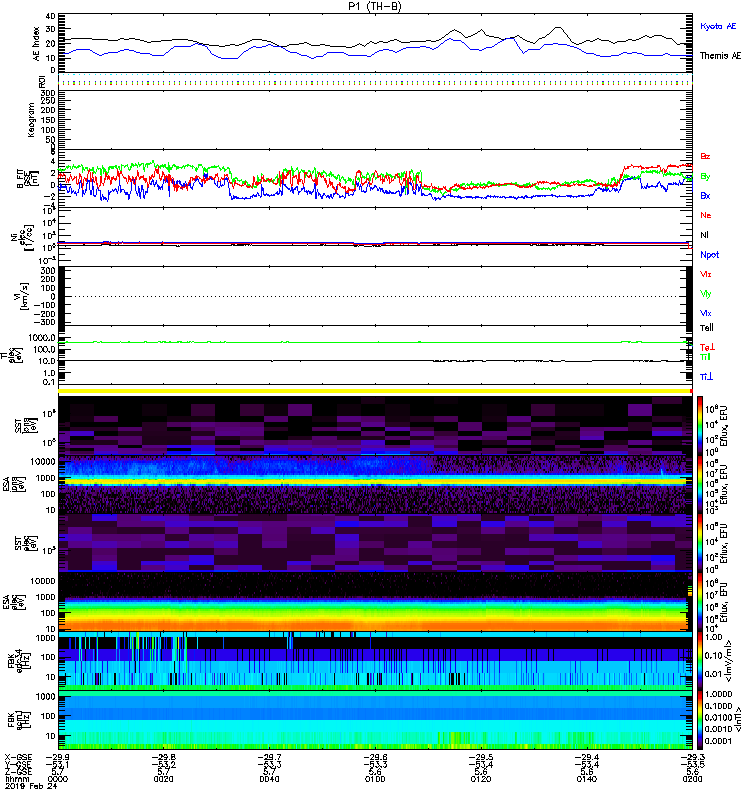Click the AE Index axis label
Screen dimensions: 750x800
(x=36, y=44)
